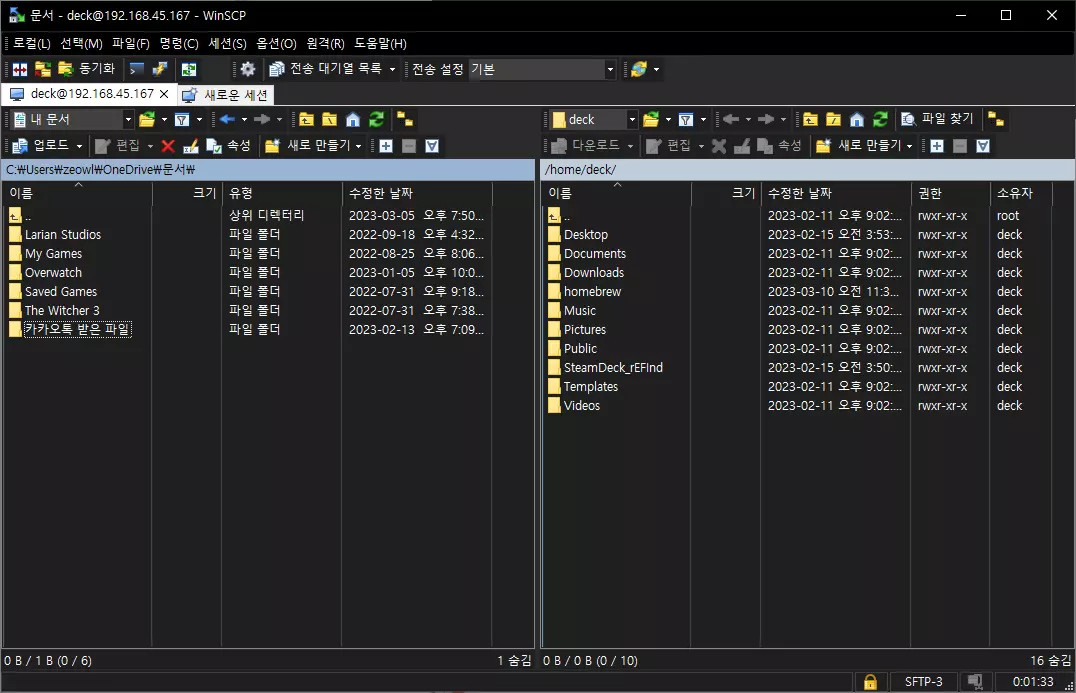Show local directory tree icon
Viewport: 1076px width, 693px height.
tap(405, 120)
